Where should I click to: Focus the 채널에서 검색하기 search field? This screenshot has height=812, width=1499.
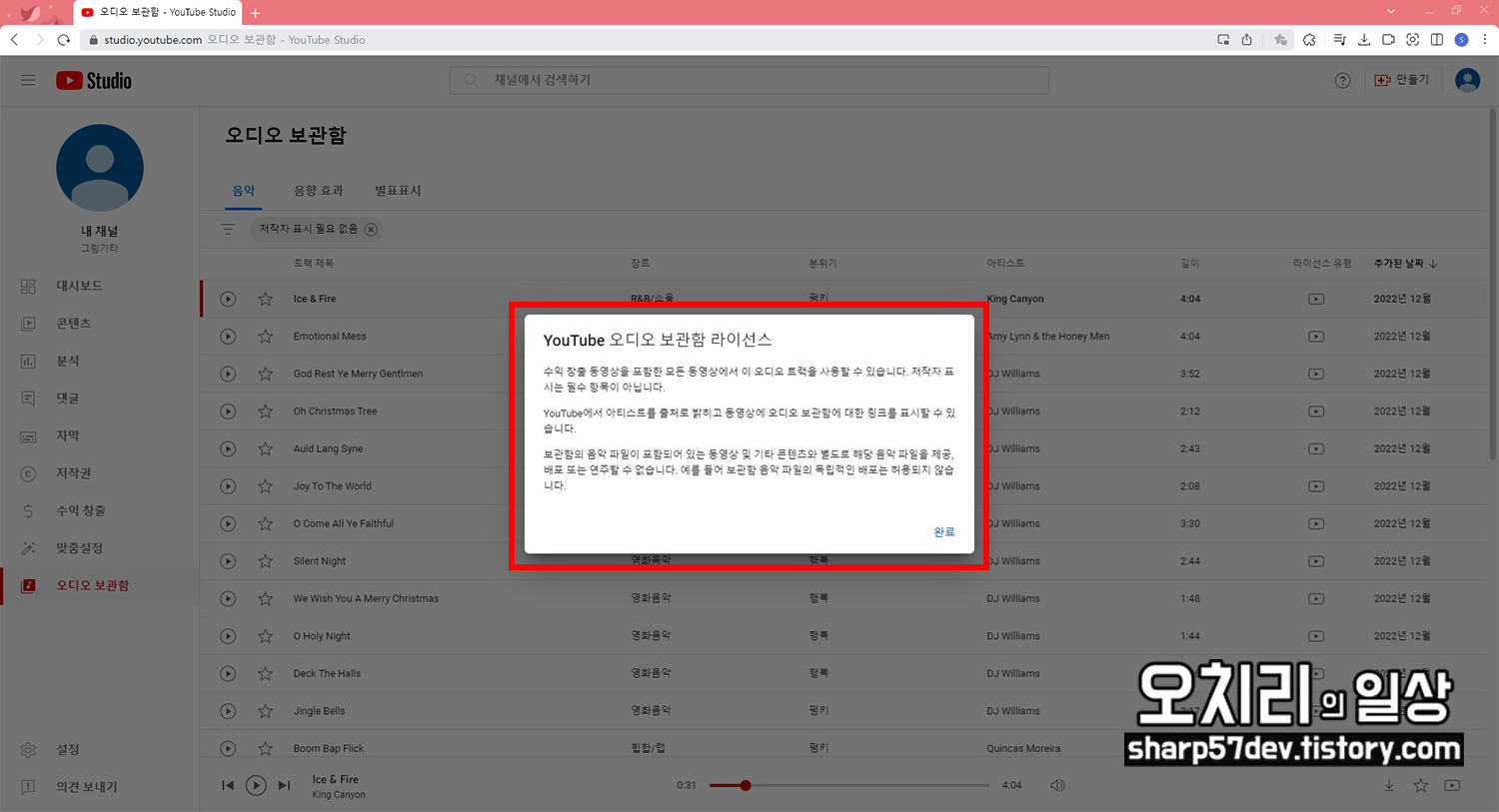click(749, 80)
